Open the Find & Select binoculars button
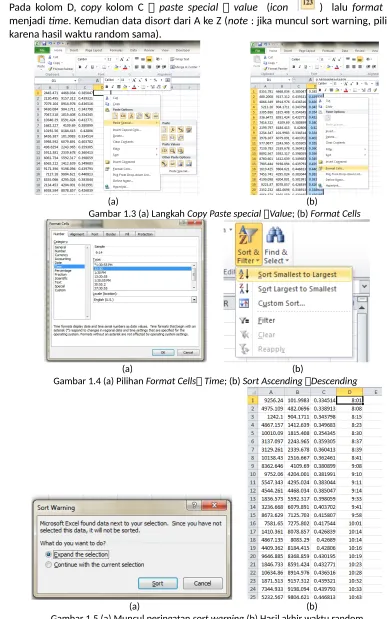 click(x=276, y=245)
